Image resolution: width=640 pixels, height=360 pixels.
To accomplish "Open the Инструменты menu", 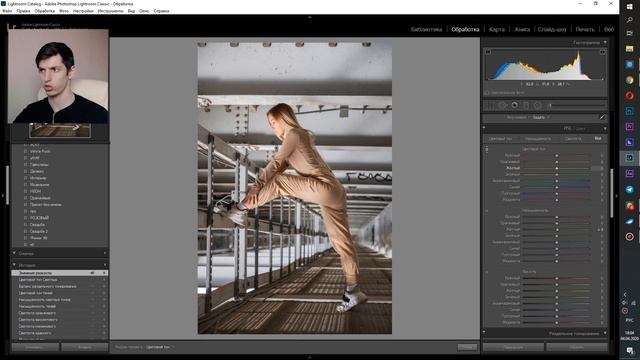I will [x=110, y=11].
